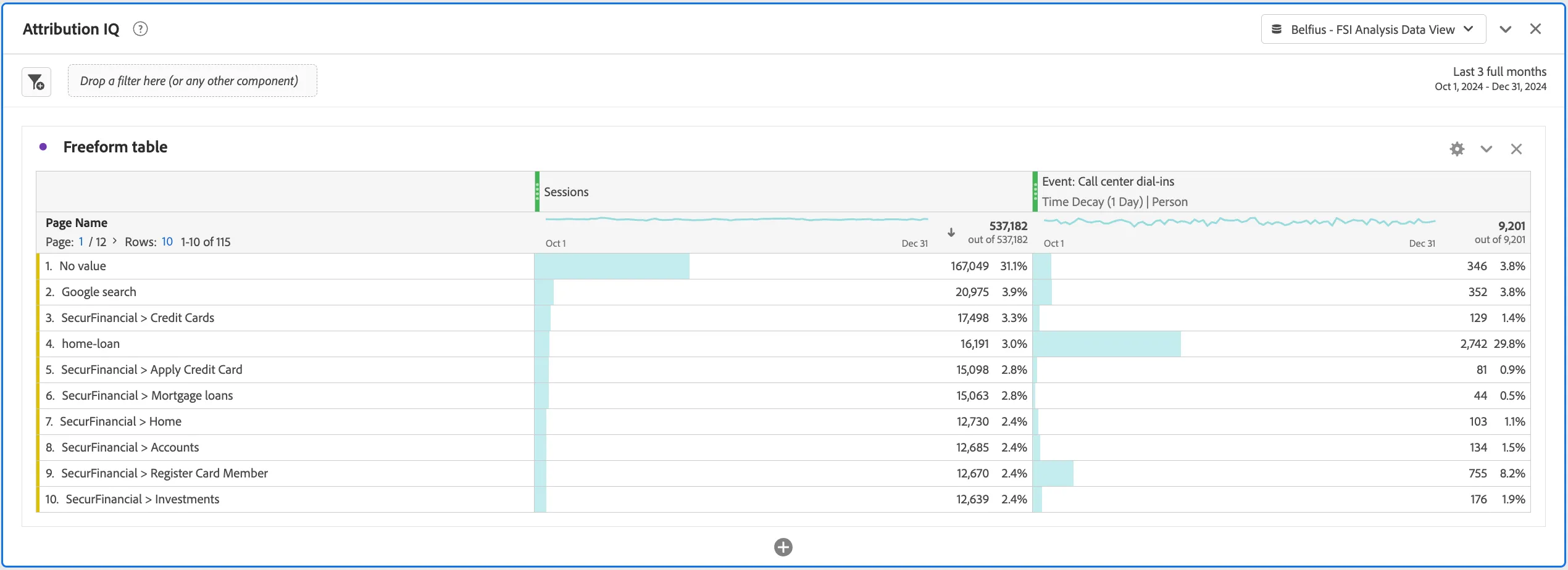The width and height of the screenshot is (1568, 570).
Task: Click the Attribution IQ help question-mark icon
Action: pos(140,29)
